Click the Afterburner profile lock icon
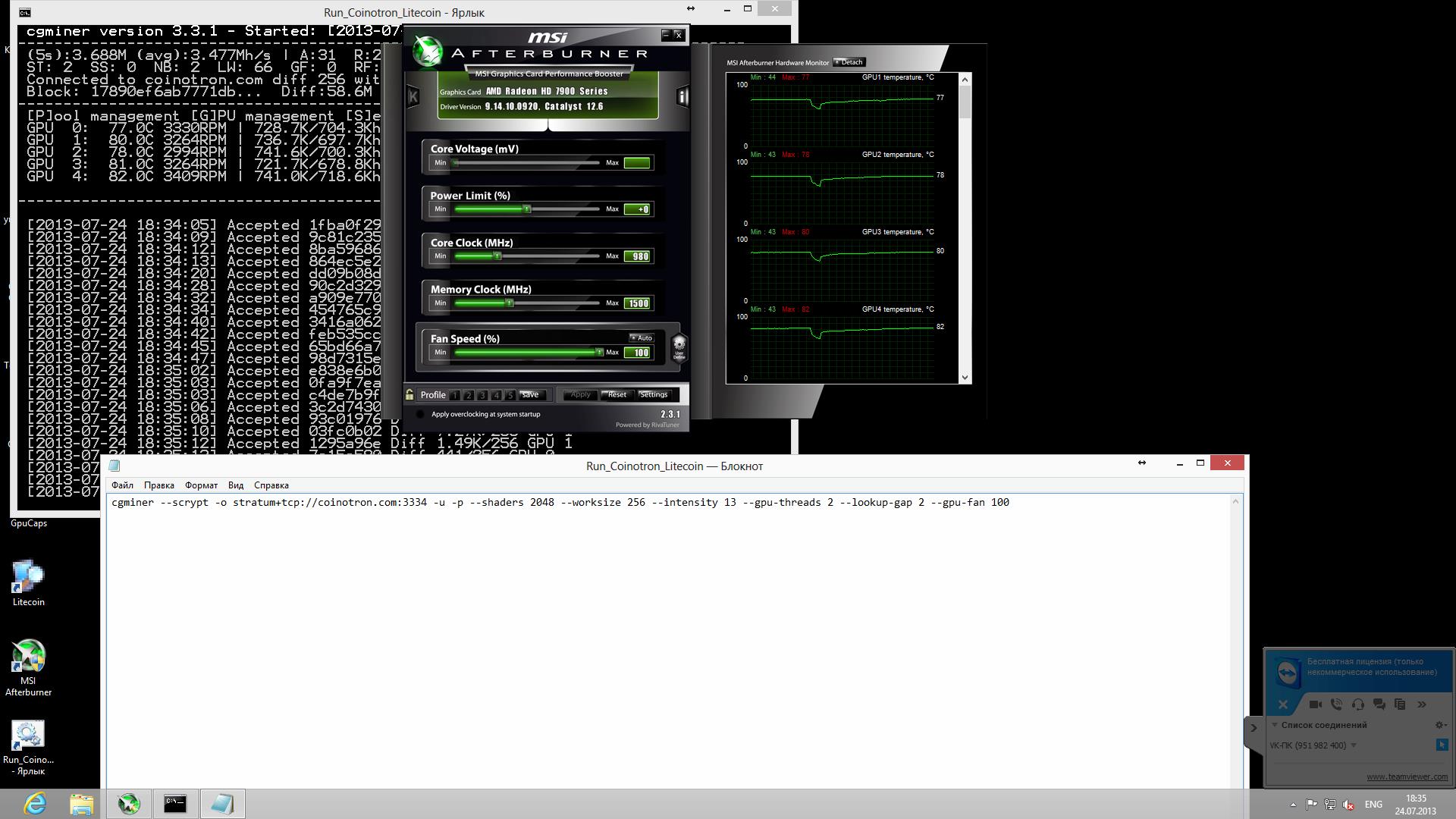Screen dimensions: 1456x819 [409, 394]
